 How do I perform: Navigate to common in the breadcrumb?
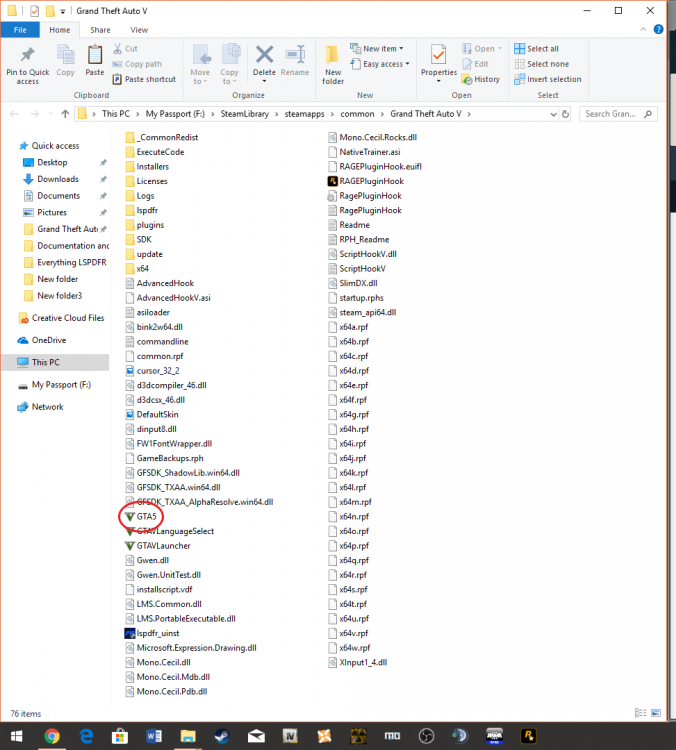pyautogui.click(x=357, y=114)
